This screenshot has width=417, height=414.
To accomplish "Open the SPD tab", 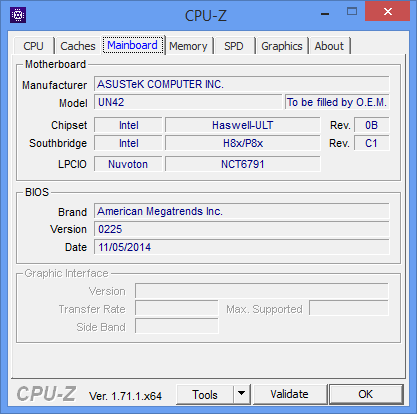I will [x=234, y=46].
